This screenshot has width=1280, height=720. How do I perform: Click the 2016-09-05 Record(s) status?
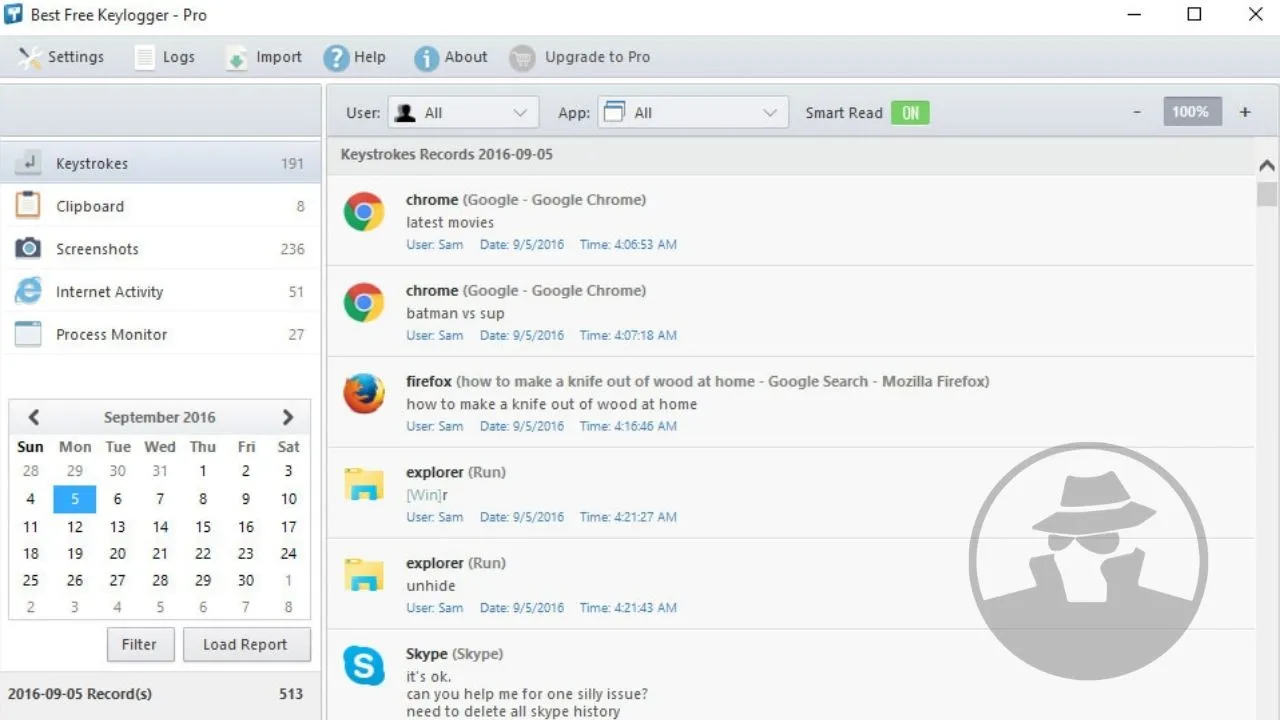click(80, 694)
